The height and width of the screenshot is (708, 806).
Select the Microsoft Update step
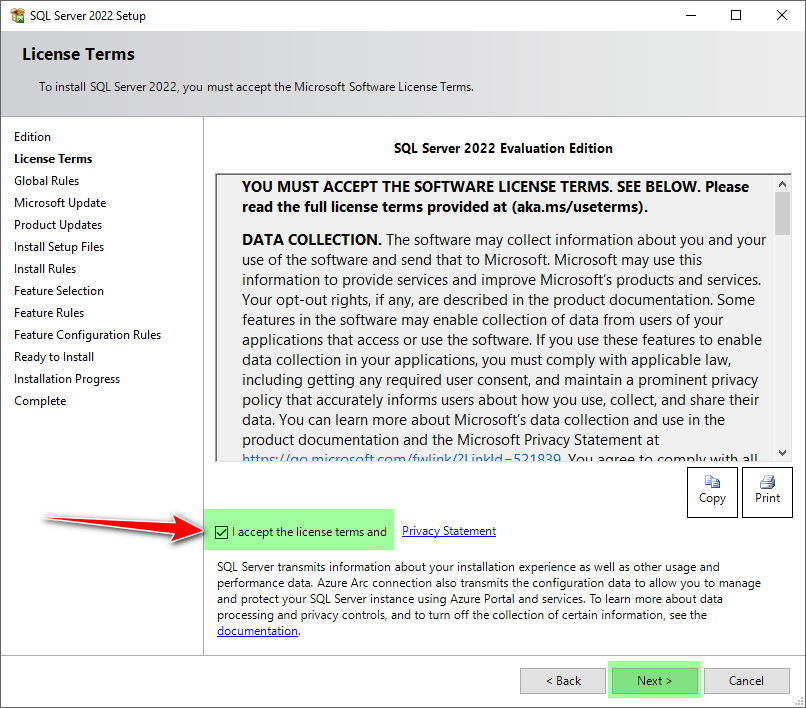60,203
